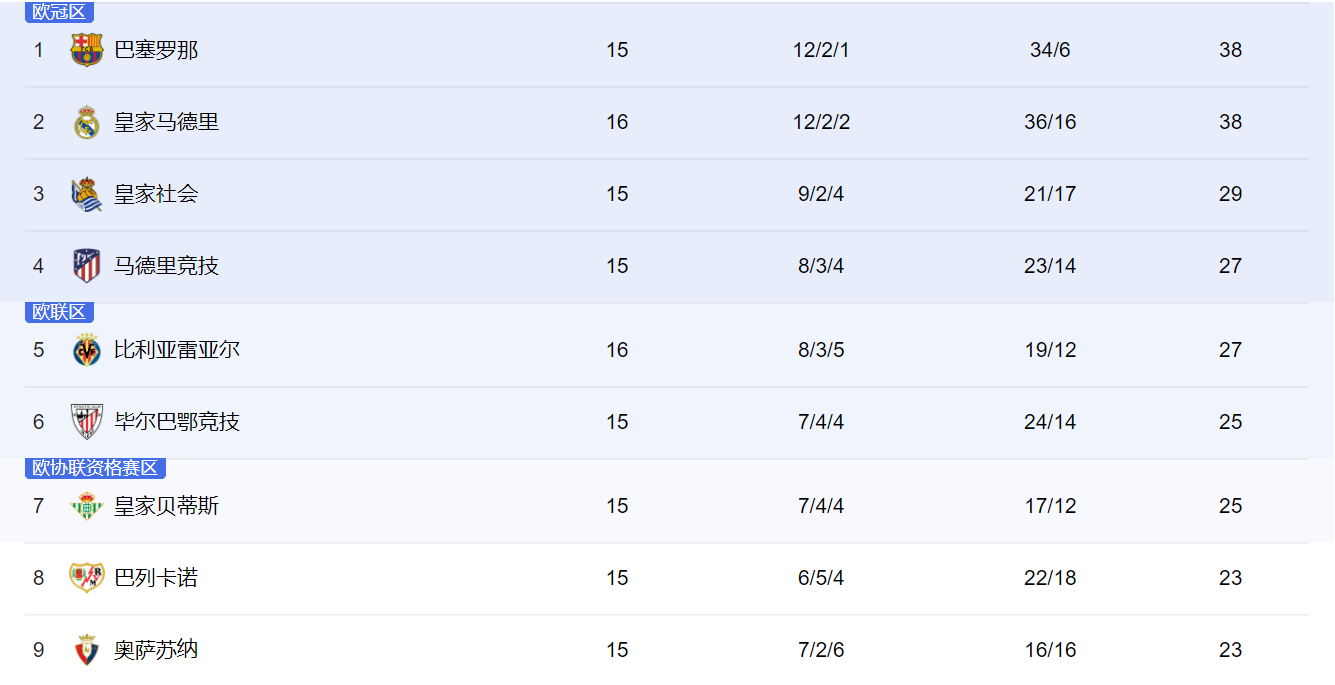Open team page for 皇家马德里

166,122
